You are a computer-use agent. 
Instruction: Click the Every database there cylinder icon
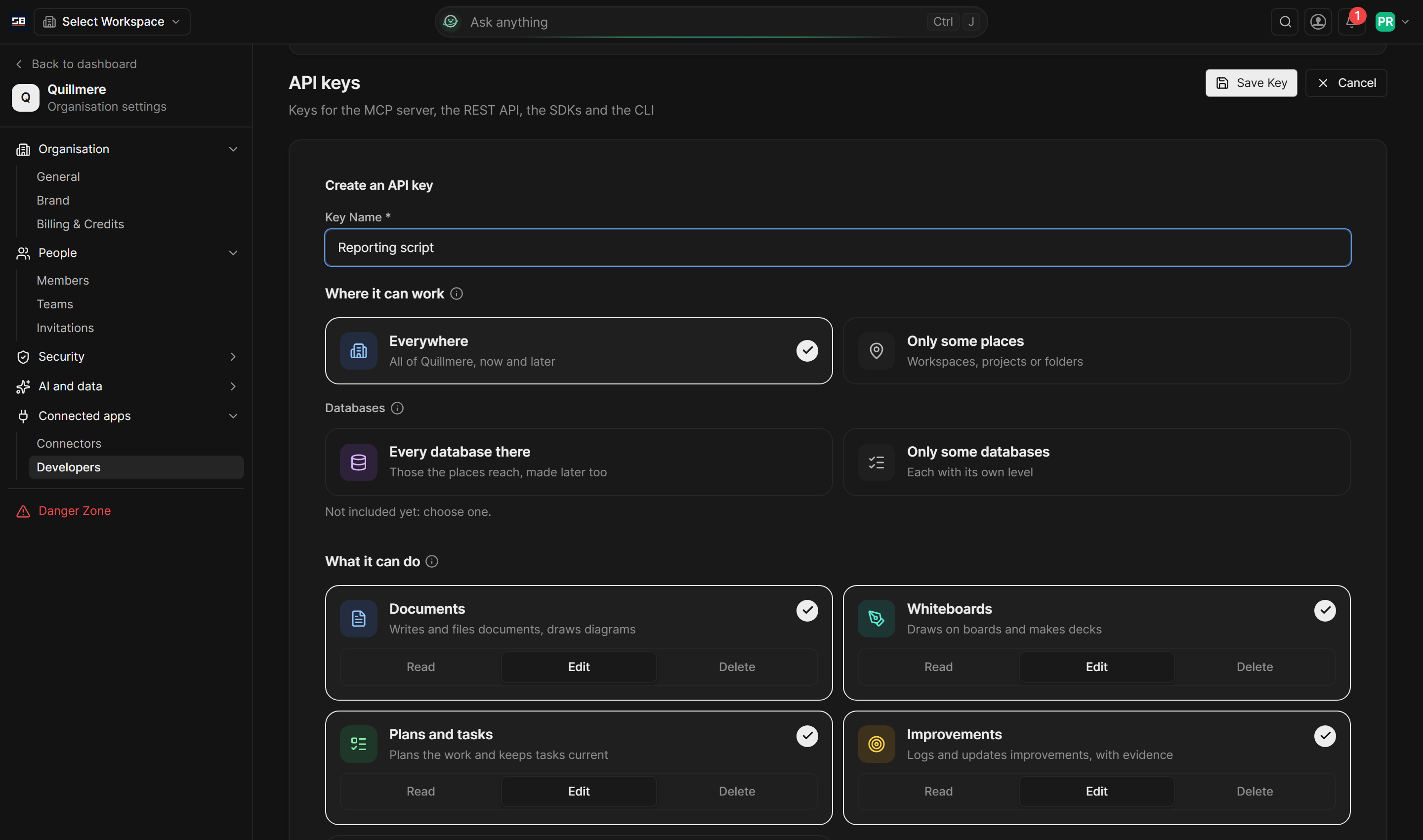click(359, 462)
